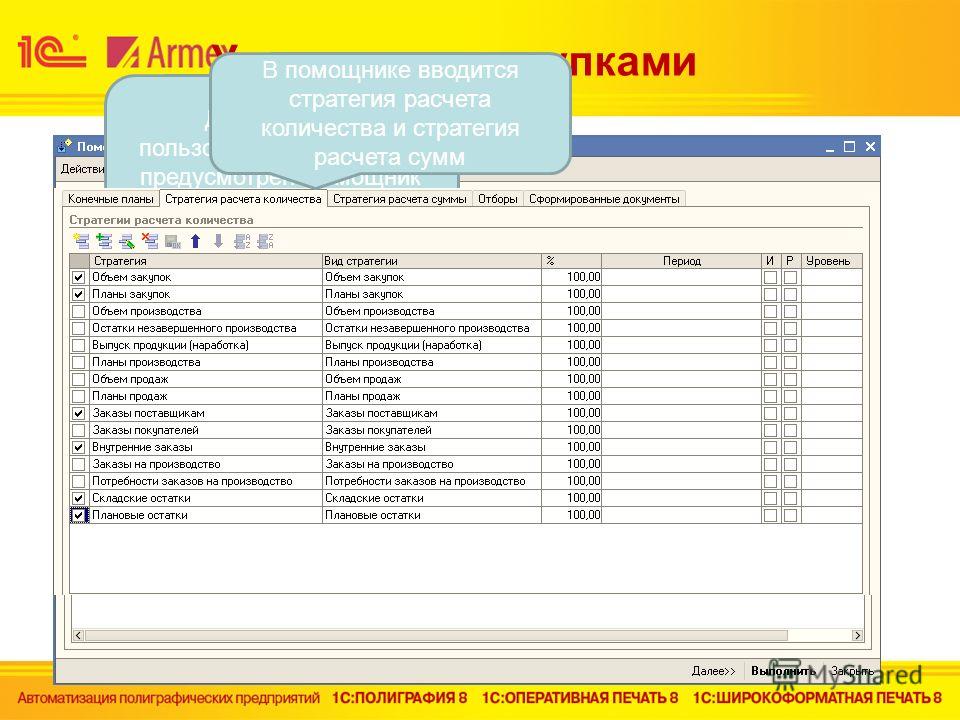
Task: Click the 100,00 percent cell for Плановые остатки
Action: pyautogui.click(x=571, y=516)
